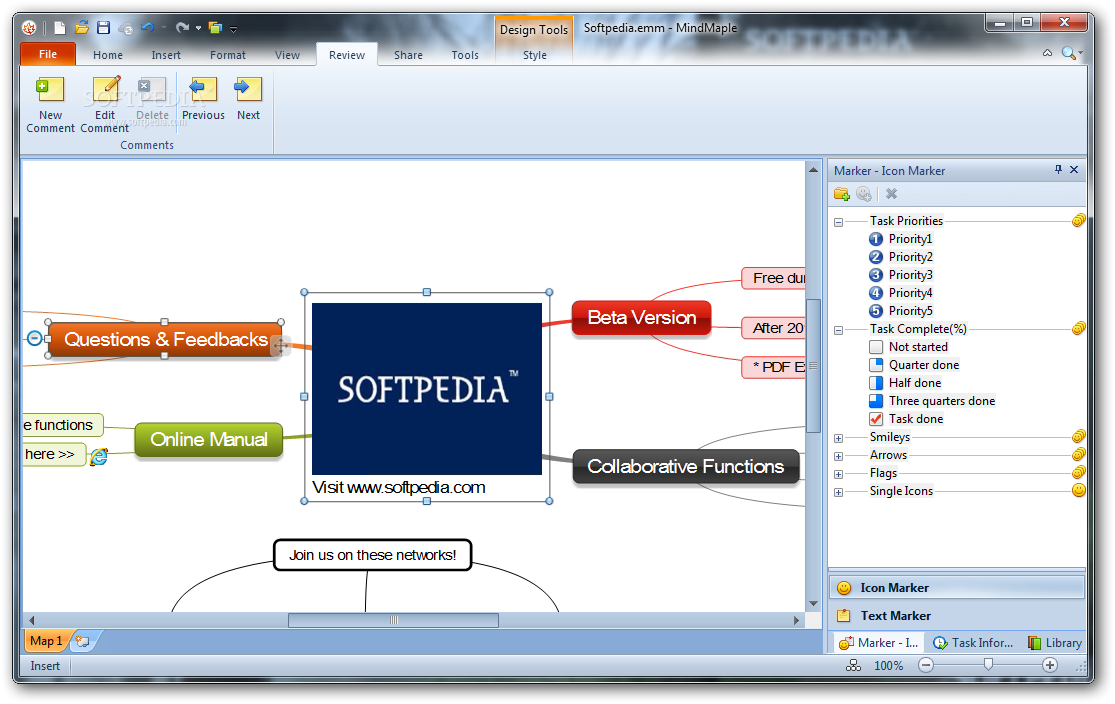Open the Design Tools Style tab

click(535, 55)
